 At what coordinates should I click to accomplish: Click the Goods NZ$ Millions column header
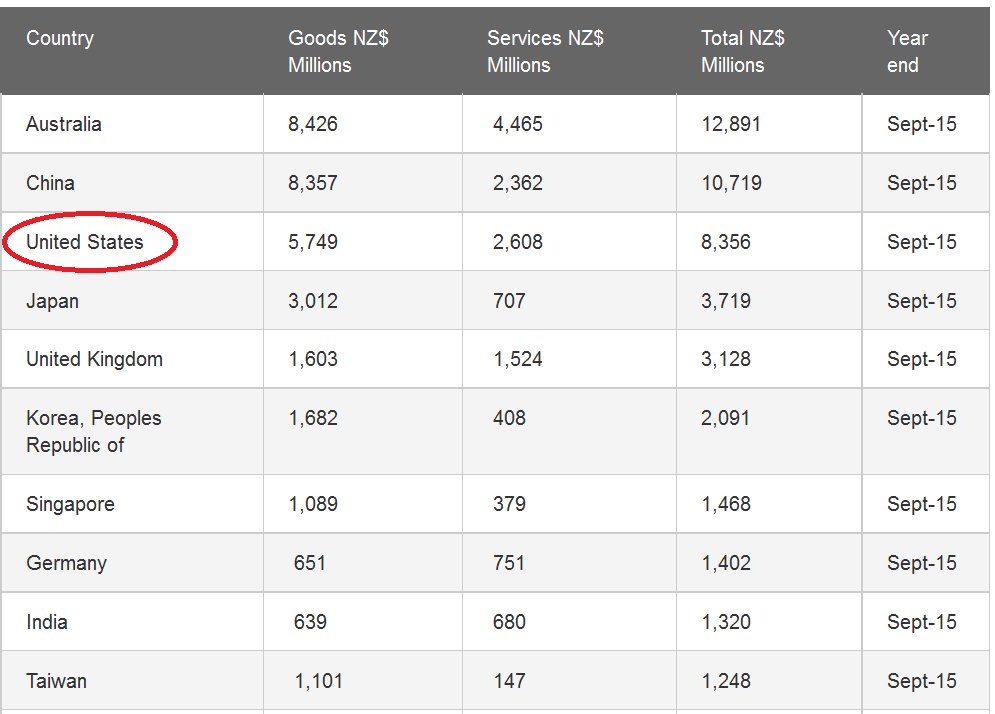click(x=338, y=52)
